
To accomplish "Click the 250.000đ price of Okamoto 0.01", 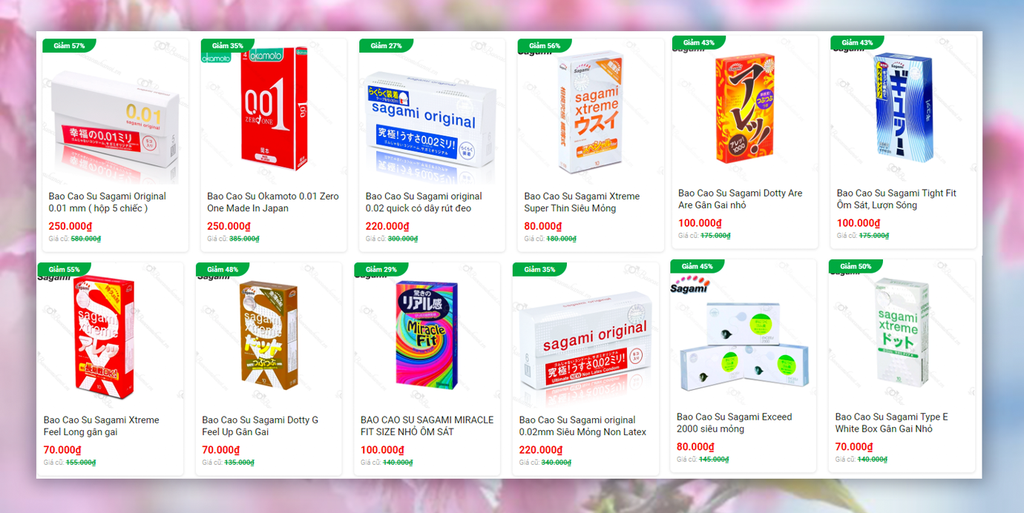I will [229, 226].
